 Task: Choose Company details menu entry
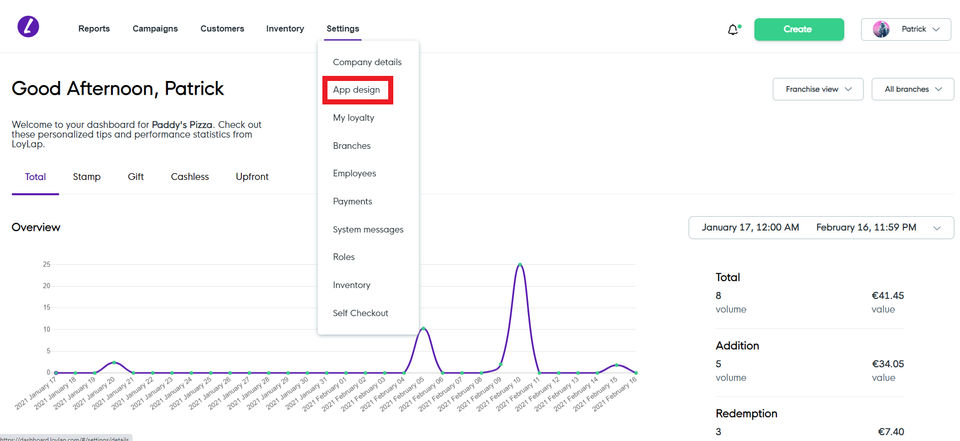click(367, 62)
